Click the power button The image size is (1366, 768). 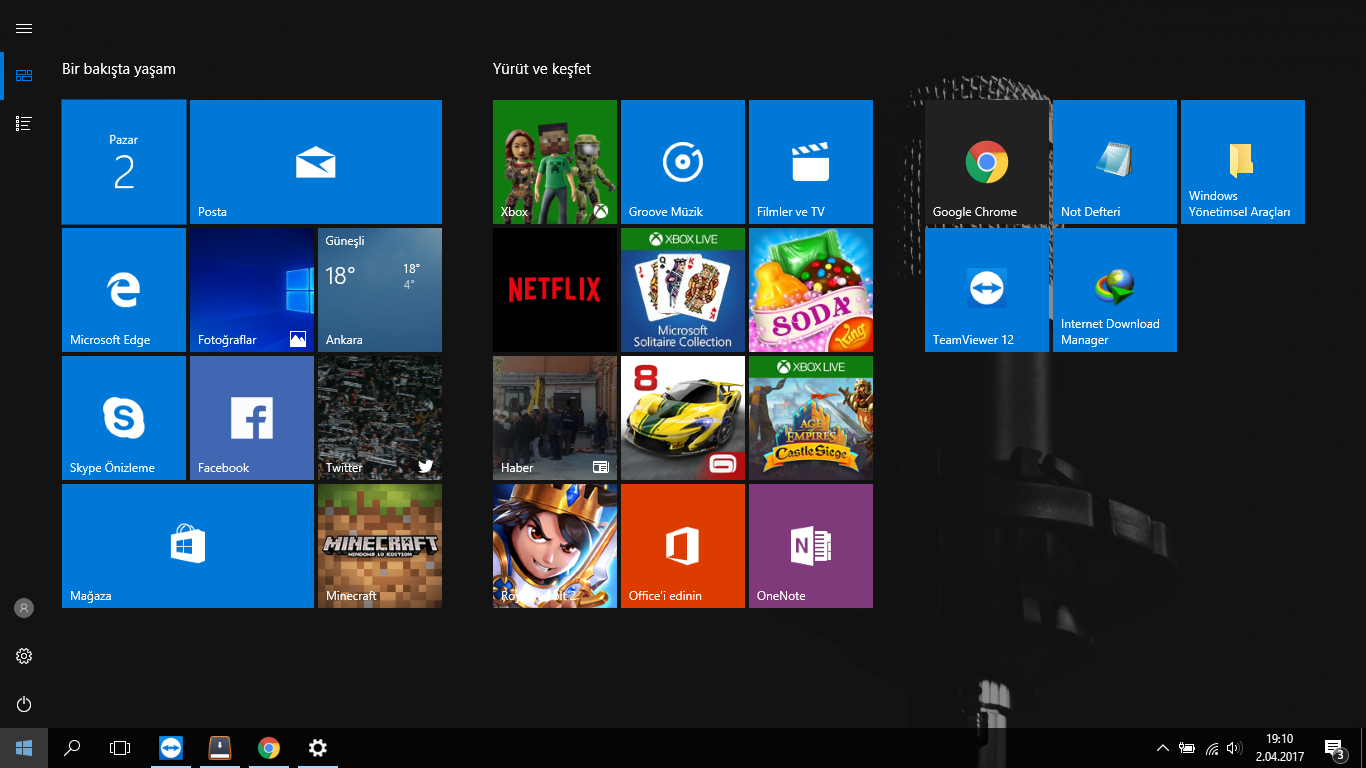point(24,704)
